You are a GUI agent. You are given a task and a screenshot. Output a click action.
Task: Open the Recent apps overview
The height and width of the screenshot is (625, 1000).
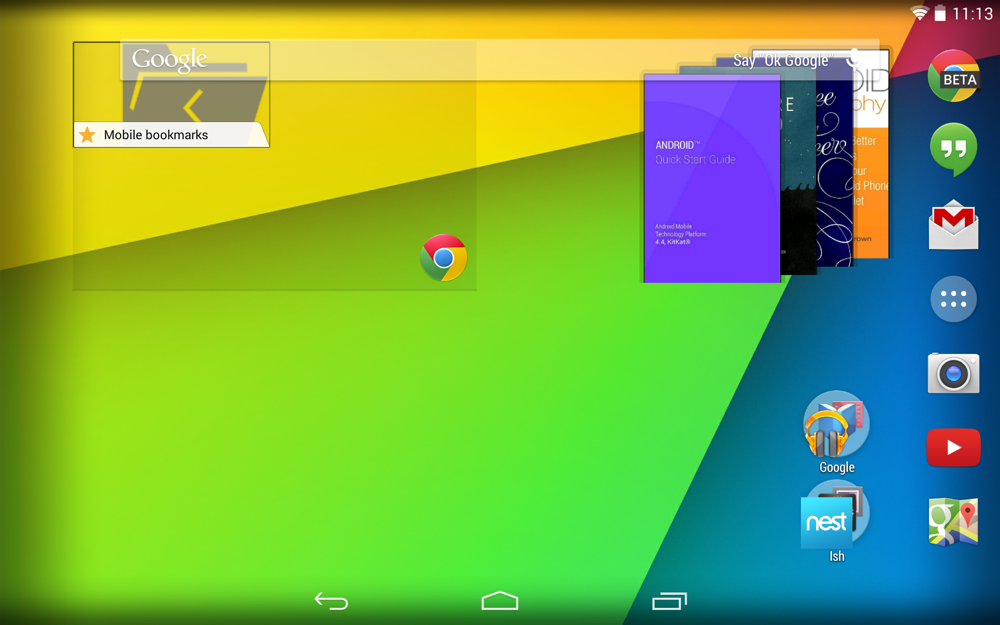669,601
